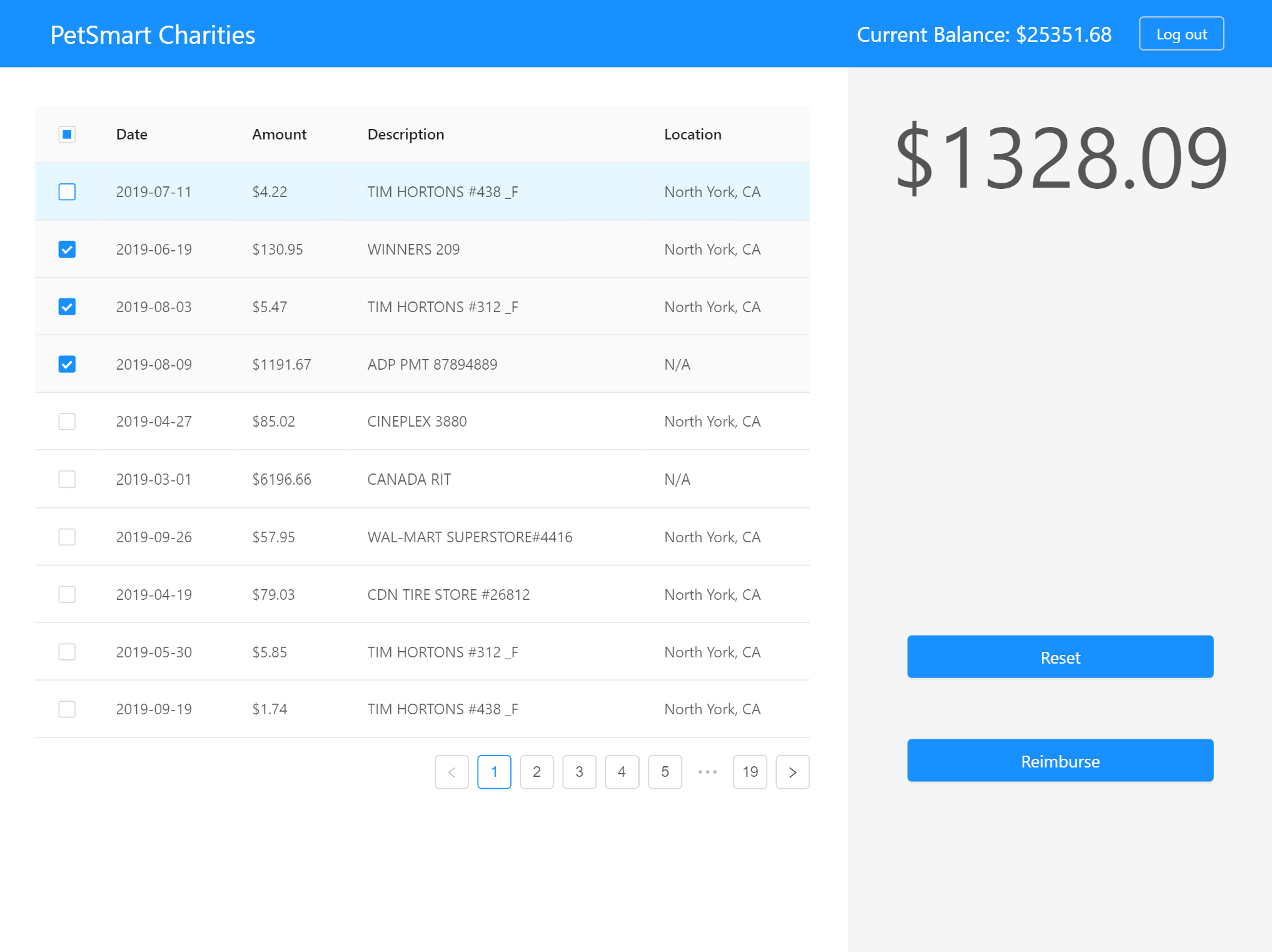Expand more pages via ellipsis
This screenshot has height=952, width=1272.
tap(707, 772)
